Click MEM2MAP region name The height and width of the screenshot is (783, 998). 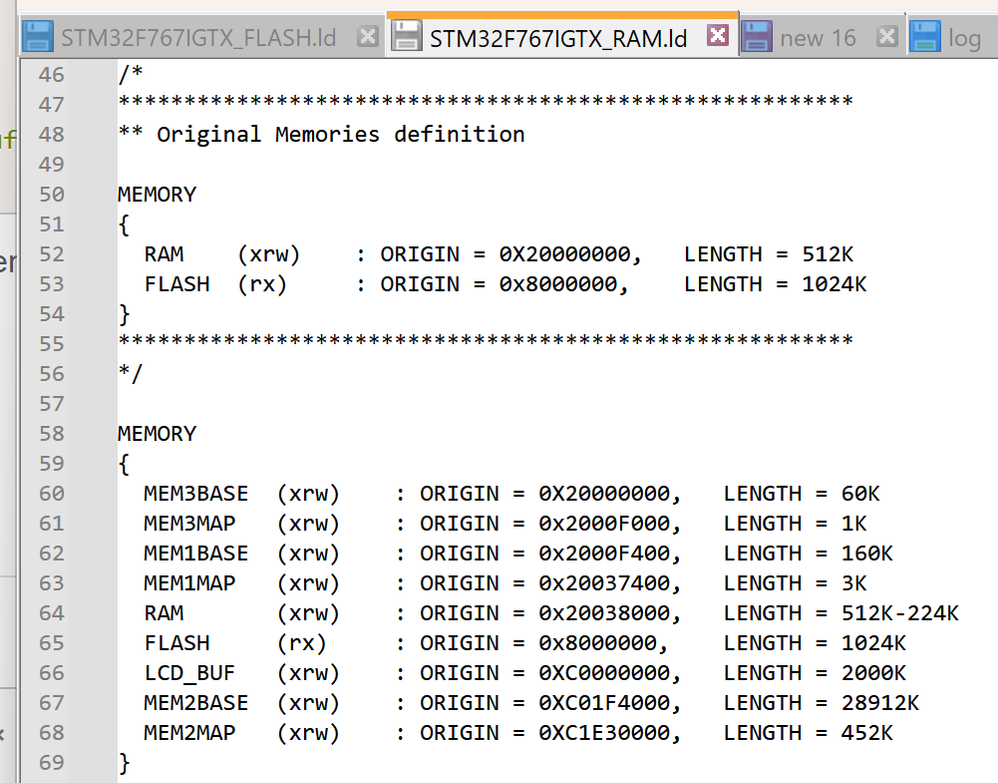(x=190, y=733)
